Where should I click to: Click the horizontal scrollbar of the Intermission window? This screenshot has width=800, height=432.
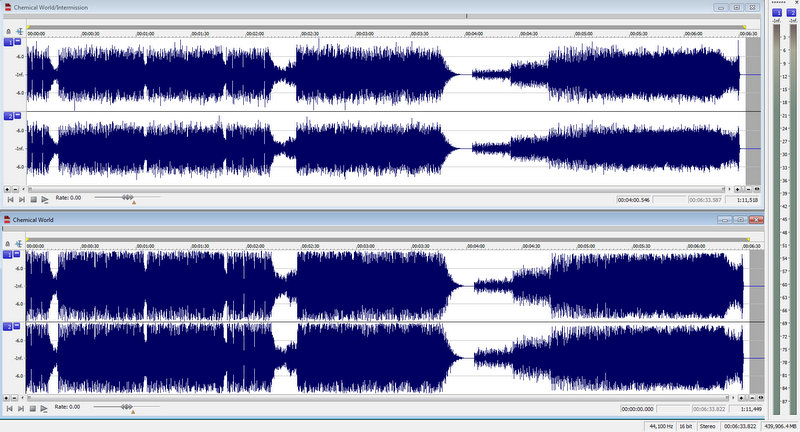(x=377, y=189)
